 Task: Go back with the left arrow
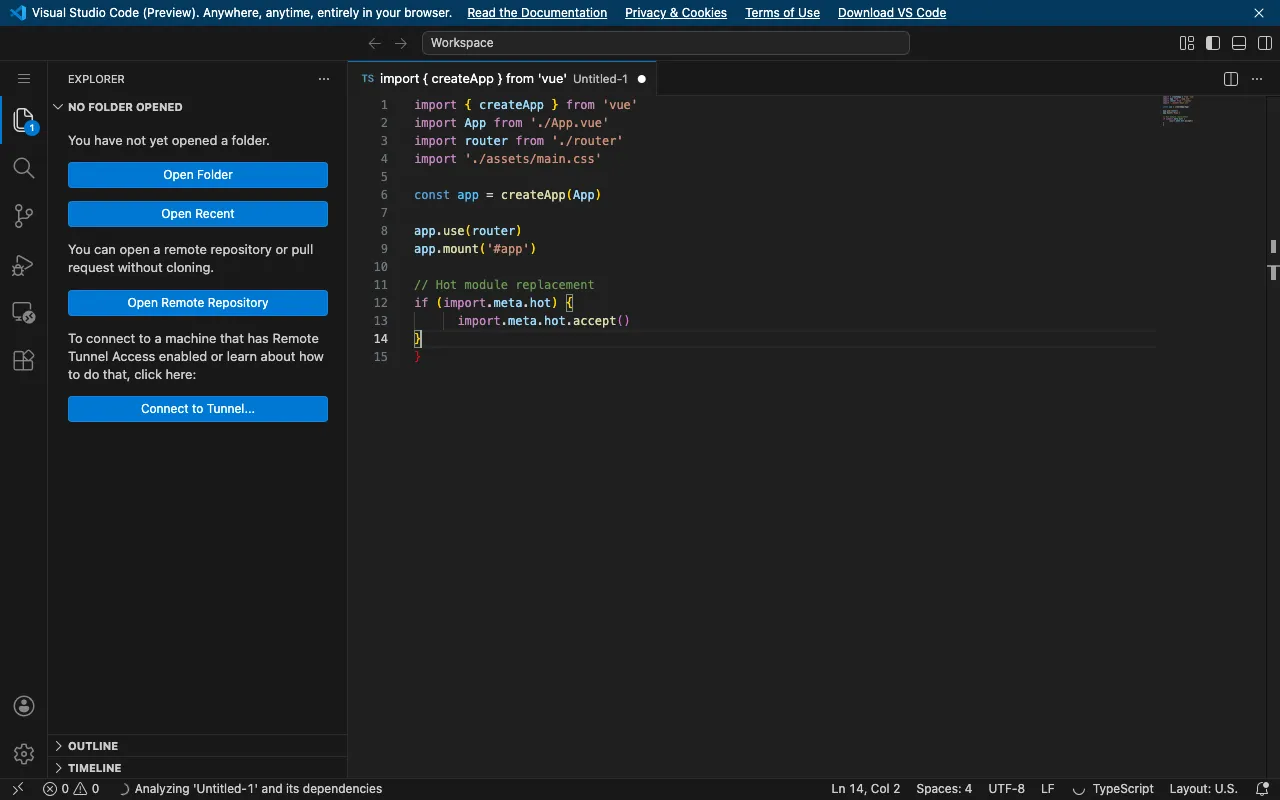click(x=375, y=43)
